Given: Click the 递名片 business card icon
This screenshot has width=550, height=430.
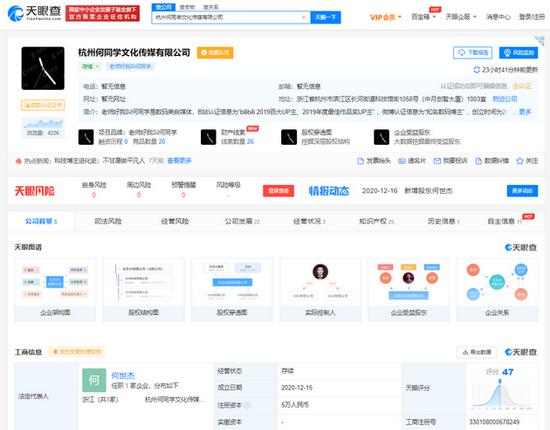Looking at the screenshot, I should [x=402, y=161].
